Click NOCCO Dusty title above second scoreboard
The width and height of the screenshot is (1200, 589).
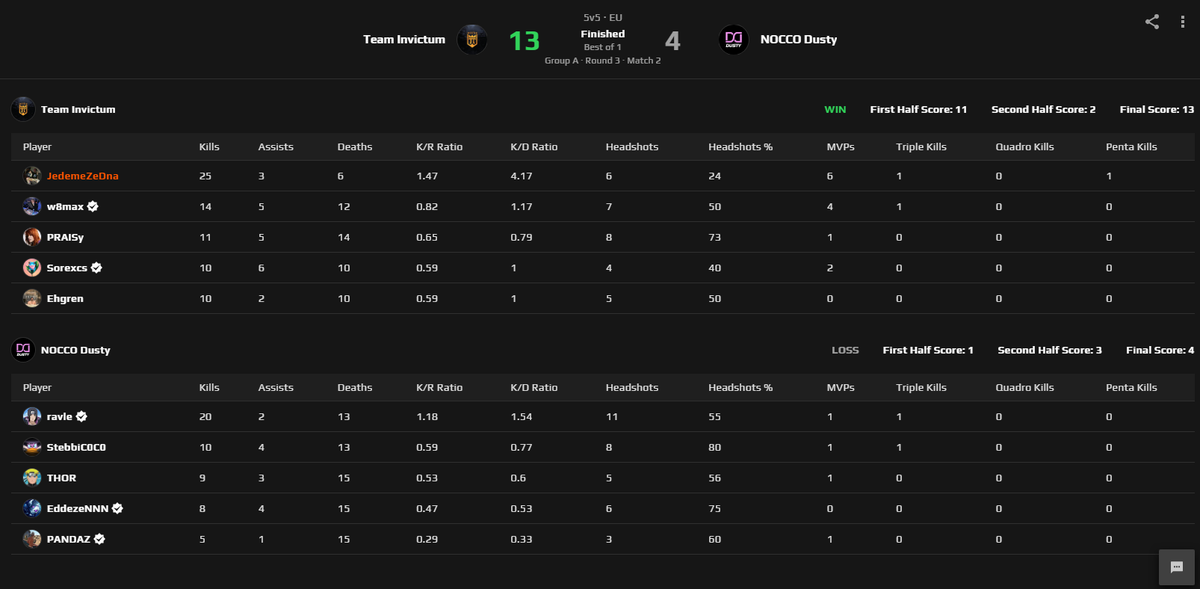point(76,350)
